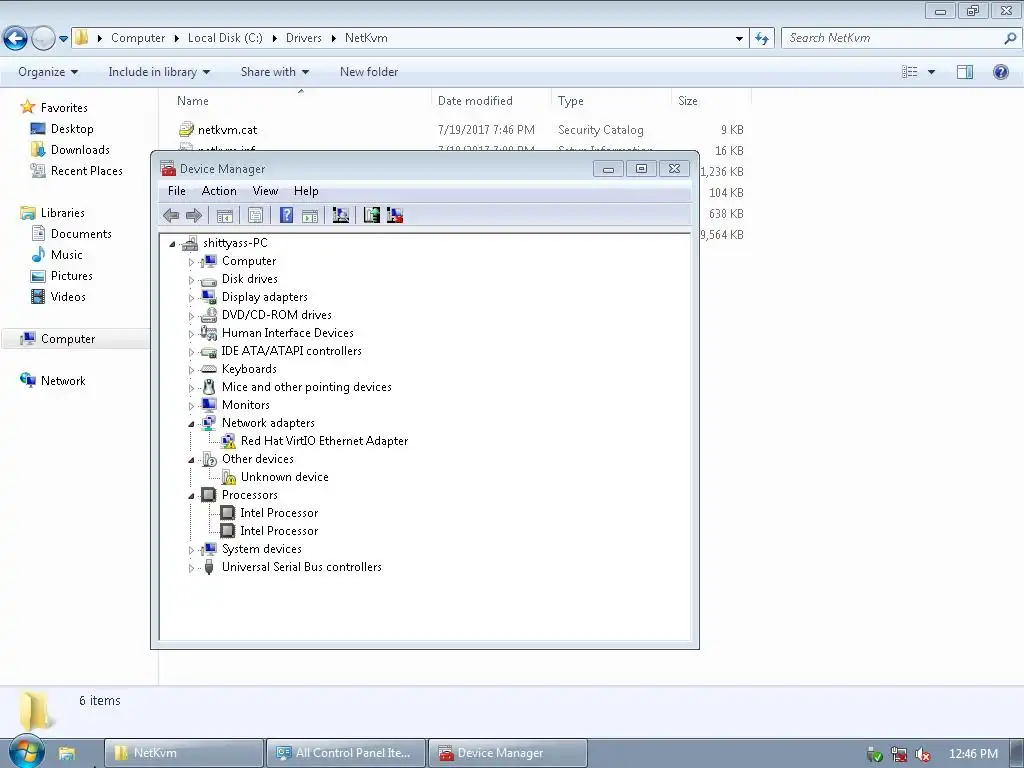Click the Update Driver Software toolbar icon
The width and height of the screenshot is (1024, 768).
[x=372, y=215]
